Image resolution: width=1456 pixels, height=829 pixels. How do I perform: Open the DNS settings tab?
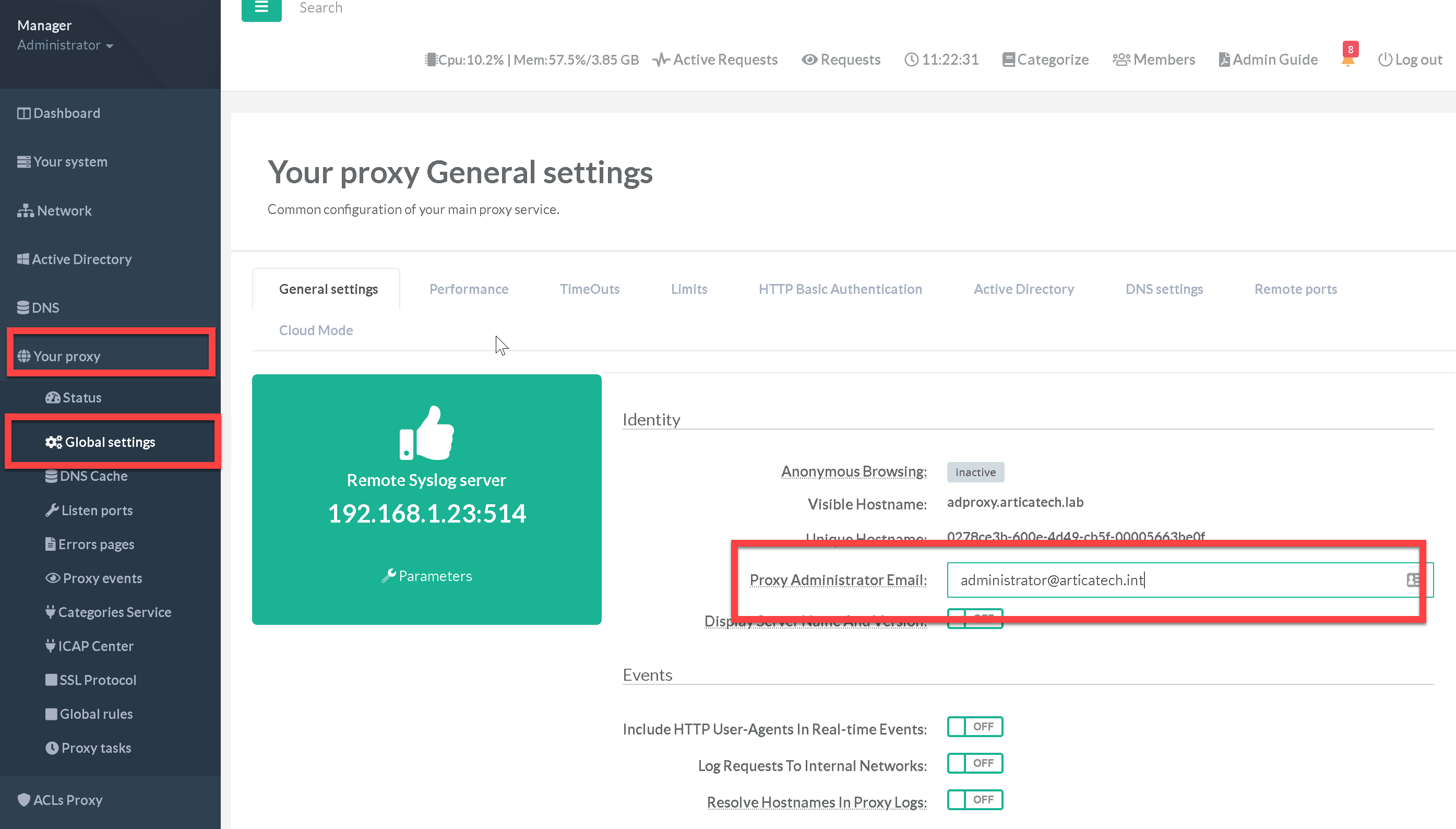pos(1163,289)
